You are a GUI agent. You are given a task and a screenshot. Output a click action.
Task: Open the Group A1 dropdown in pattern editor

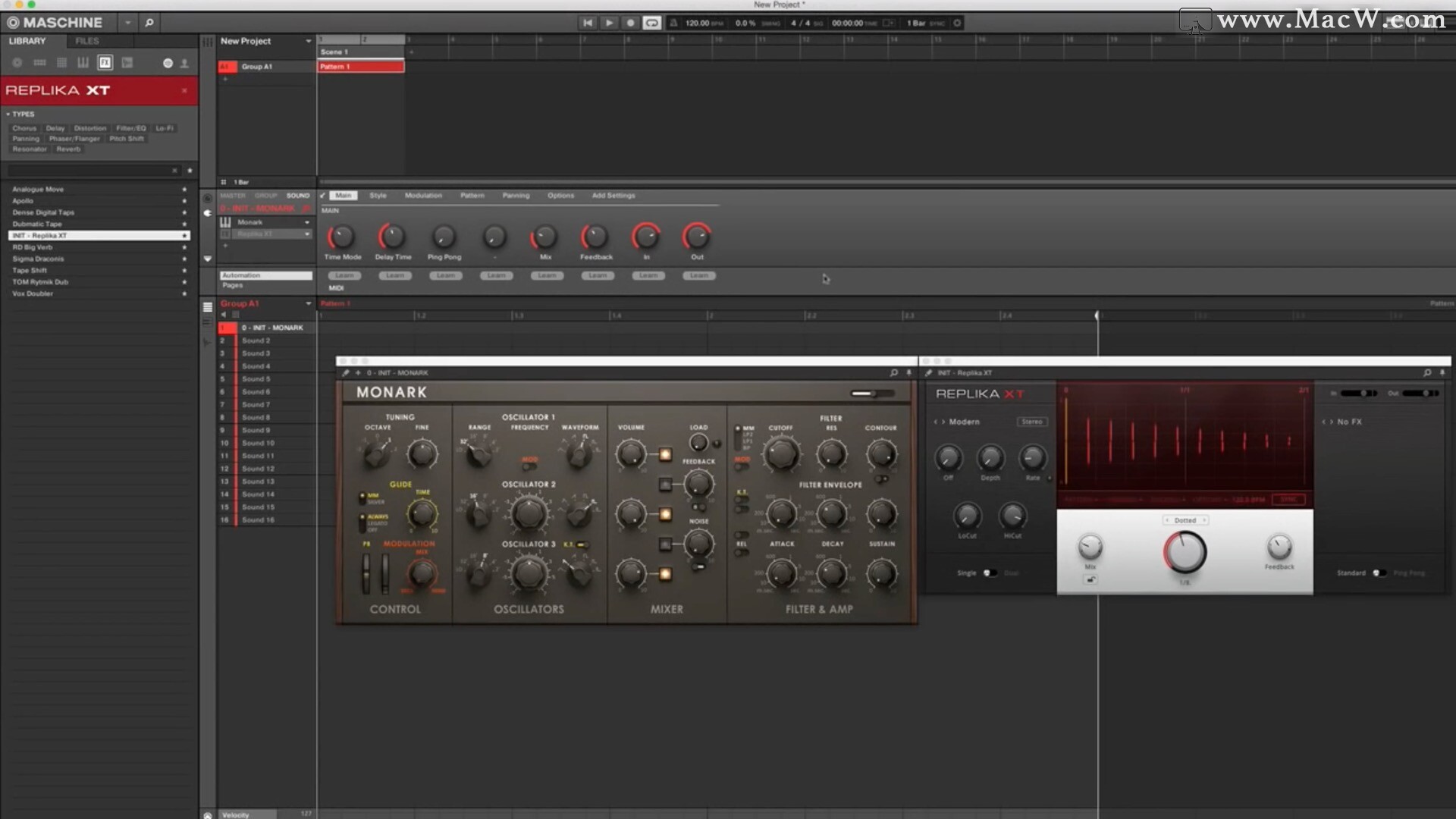308,303
